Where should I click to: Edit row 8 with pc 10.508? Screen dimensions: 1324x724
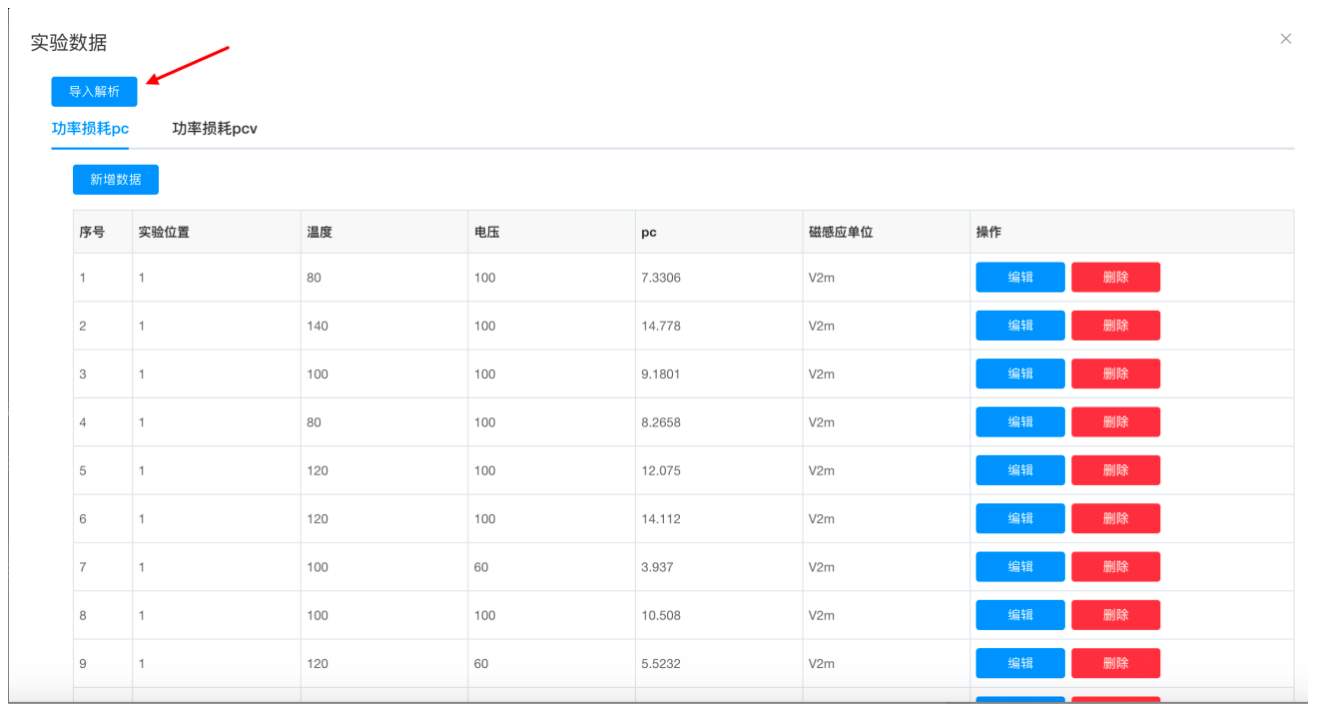point(1019,615)
